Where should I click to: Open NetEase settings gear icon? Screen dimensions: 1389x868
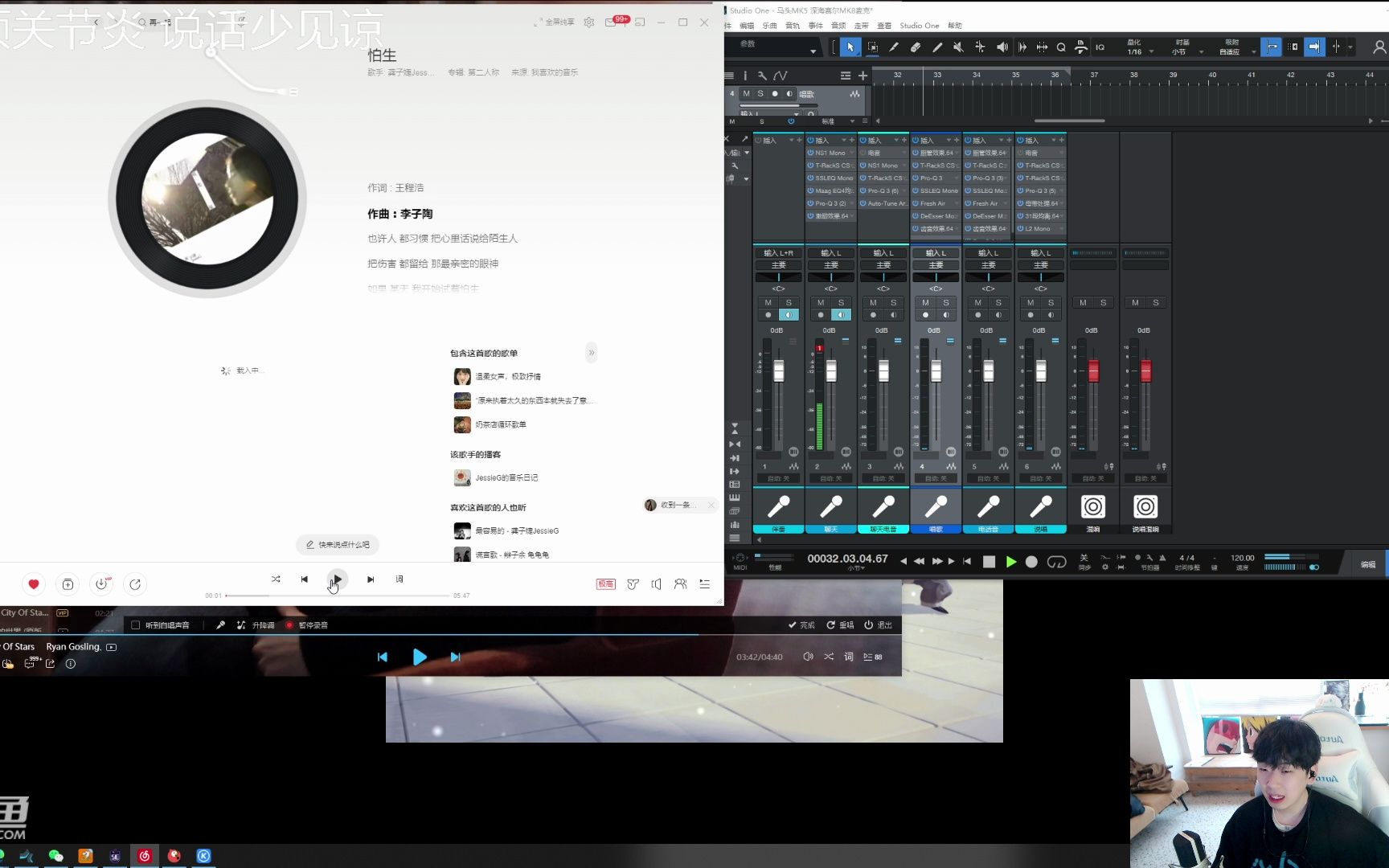(x=589, y=23)
